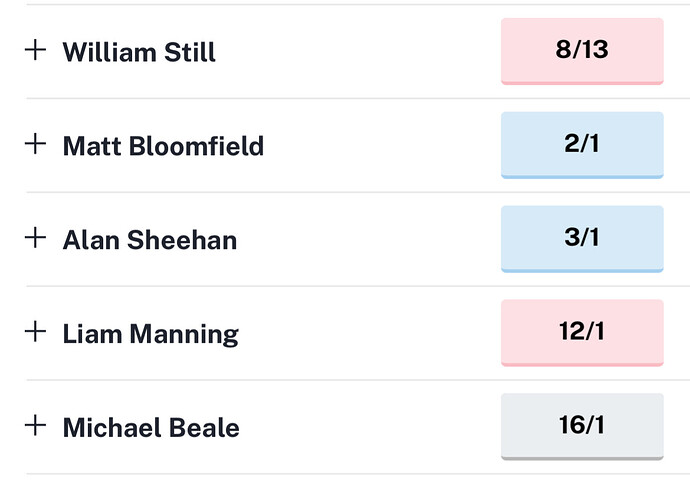The height and width of the screenshot is (481, 690).
Task: Click the 16/1 odds button
Action: click(x=581, y=426)
